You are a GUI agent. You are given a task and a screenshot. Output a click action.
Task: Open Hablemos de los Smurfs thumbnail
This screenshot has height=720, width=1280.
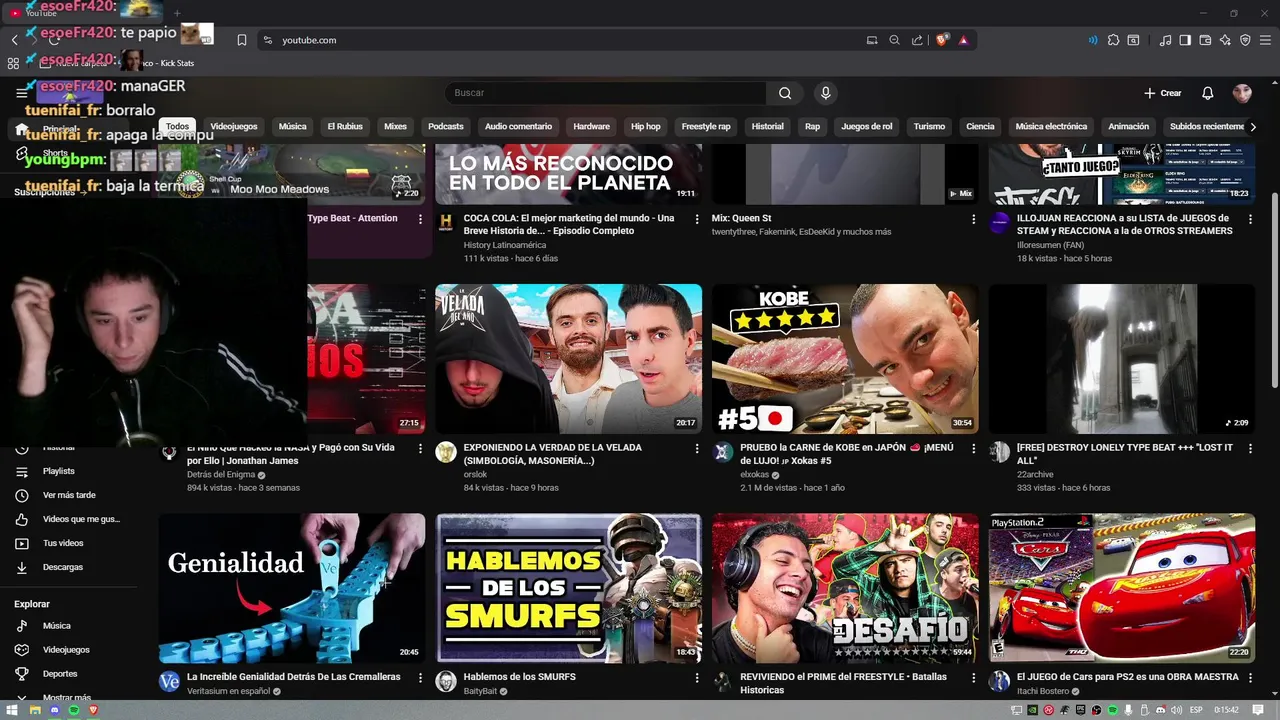568,588
